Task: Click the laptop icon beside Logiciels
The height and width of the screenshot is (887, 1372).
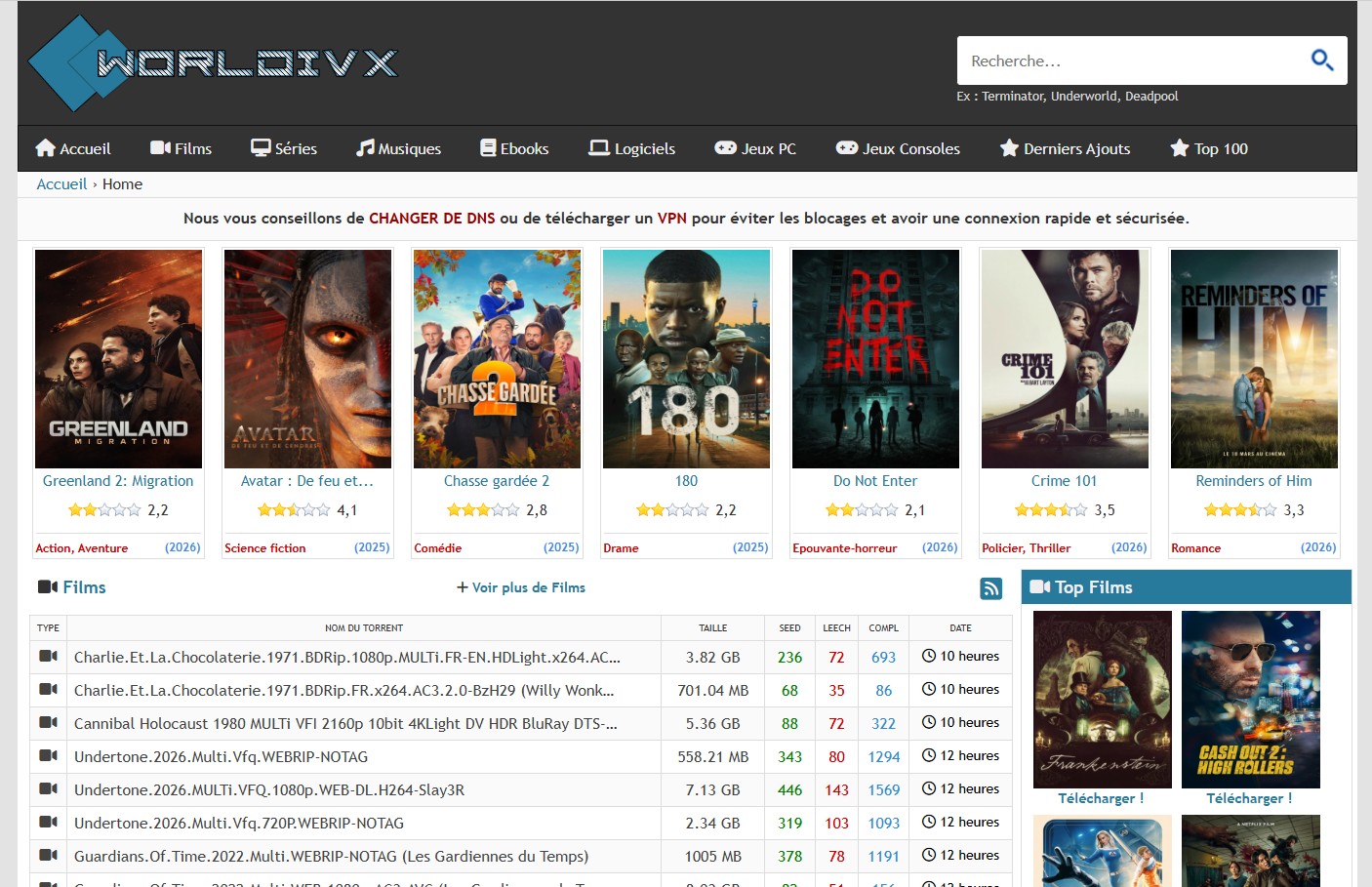Action: (x=599, y=148)
